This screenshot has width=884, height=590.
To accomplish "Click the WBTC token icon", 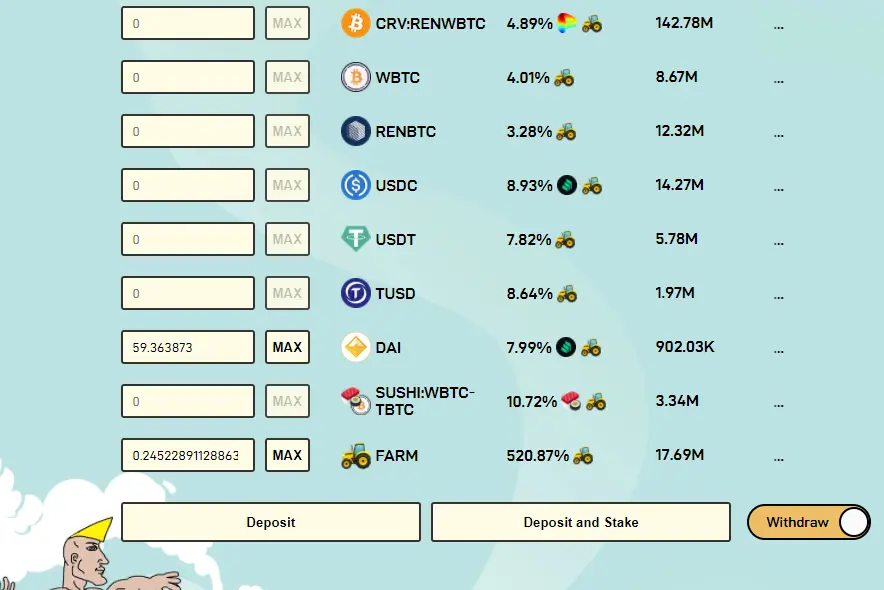I will pos(355,77).
